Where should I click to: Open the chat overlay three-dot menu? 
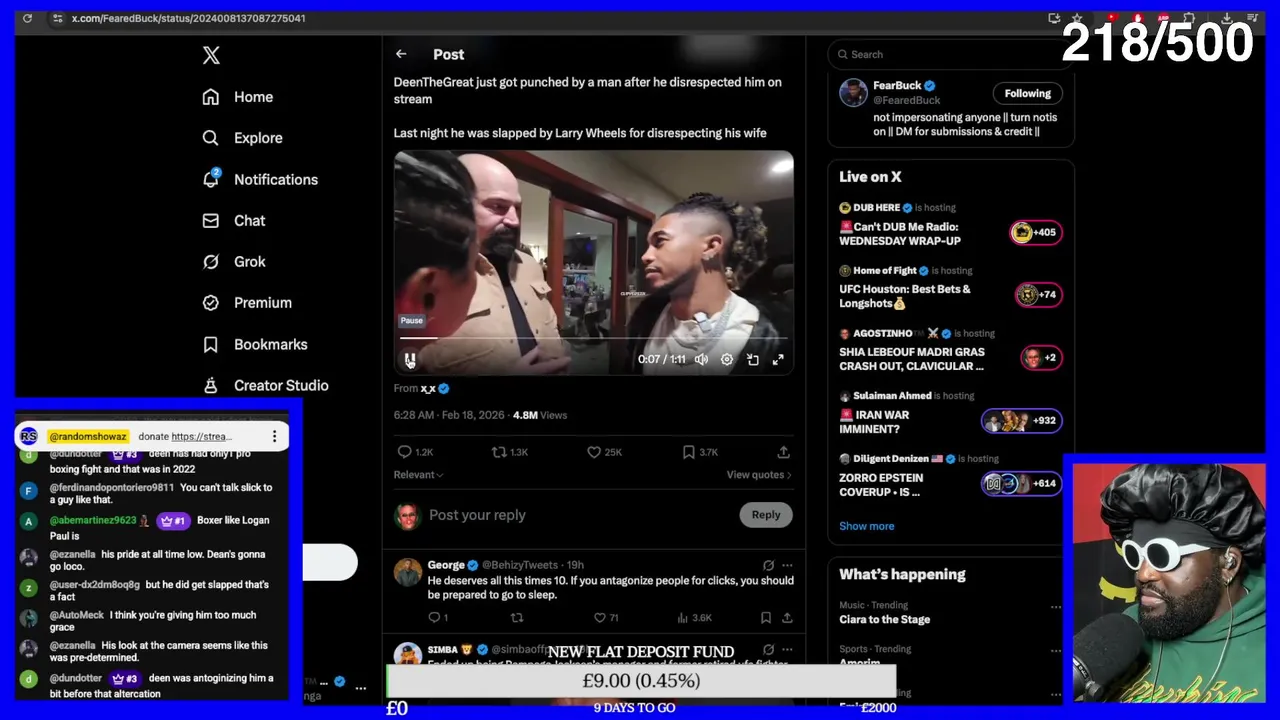[x=274, y=436]
